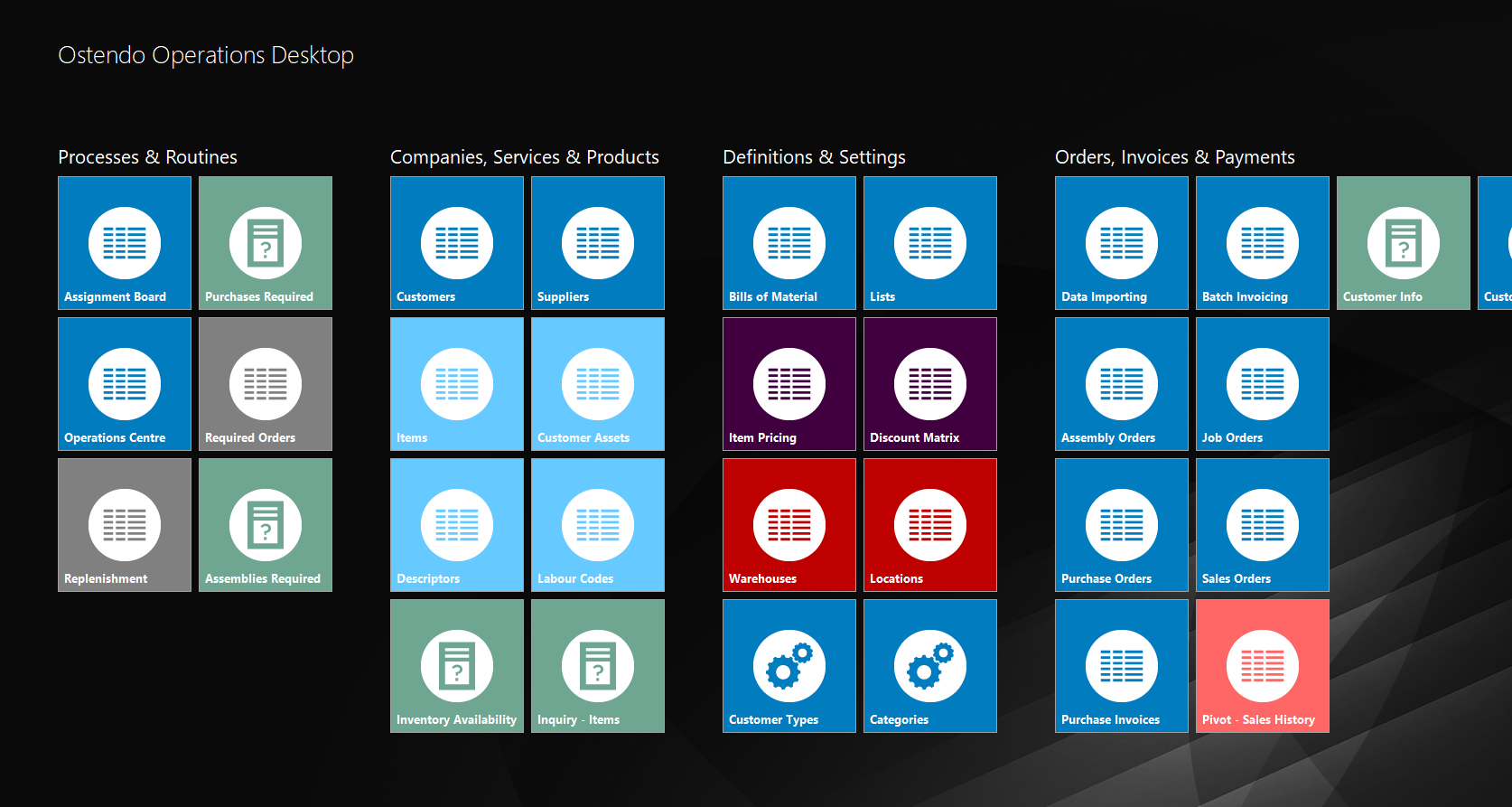Open the Lists tile

pos(930,243)
